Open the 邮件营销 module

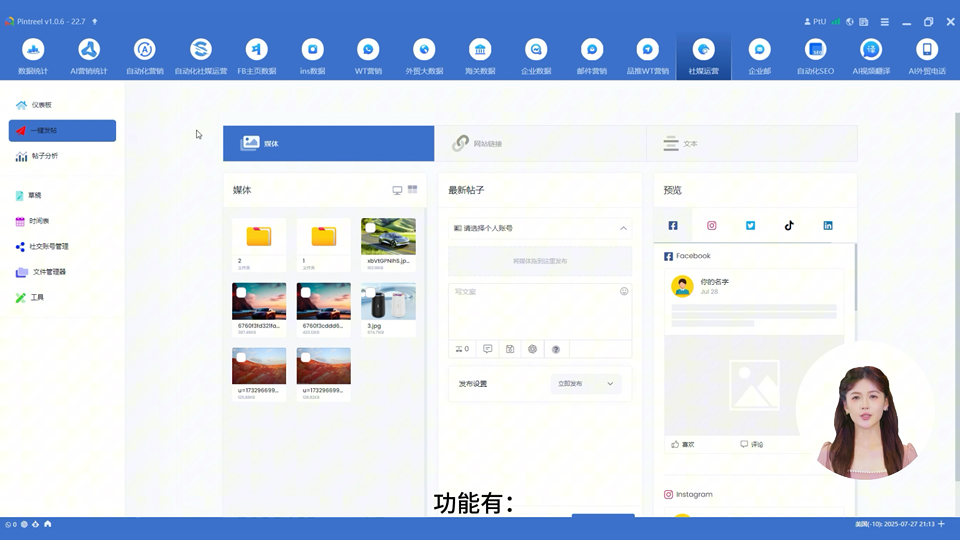tap(591, 56)
